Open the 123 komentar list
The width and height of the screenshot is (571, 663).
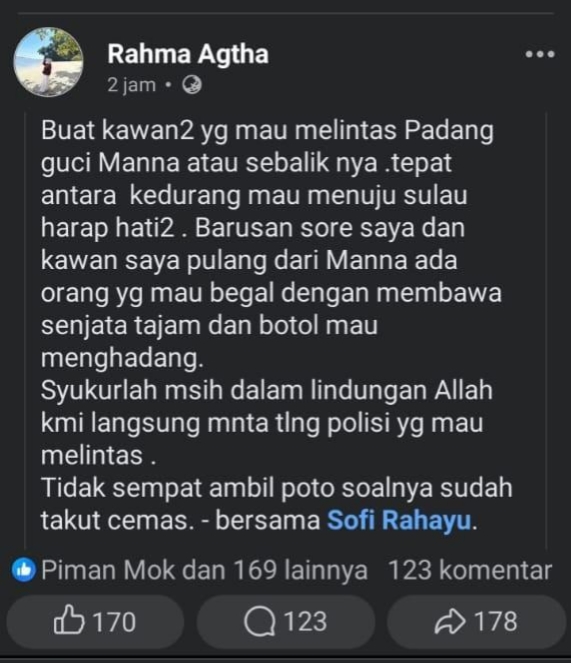(470, 570)
